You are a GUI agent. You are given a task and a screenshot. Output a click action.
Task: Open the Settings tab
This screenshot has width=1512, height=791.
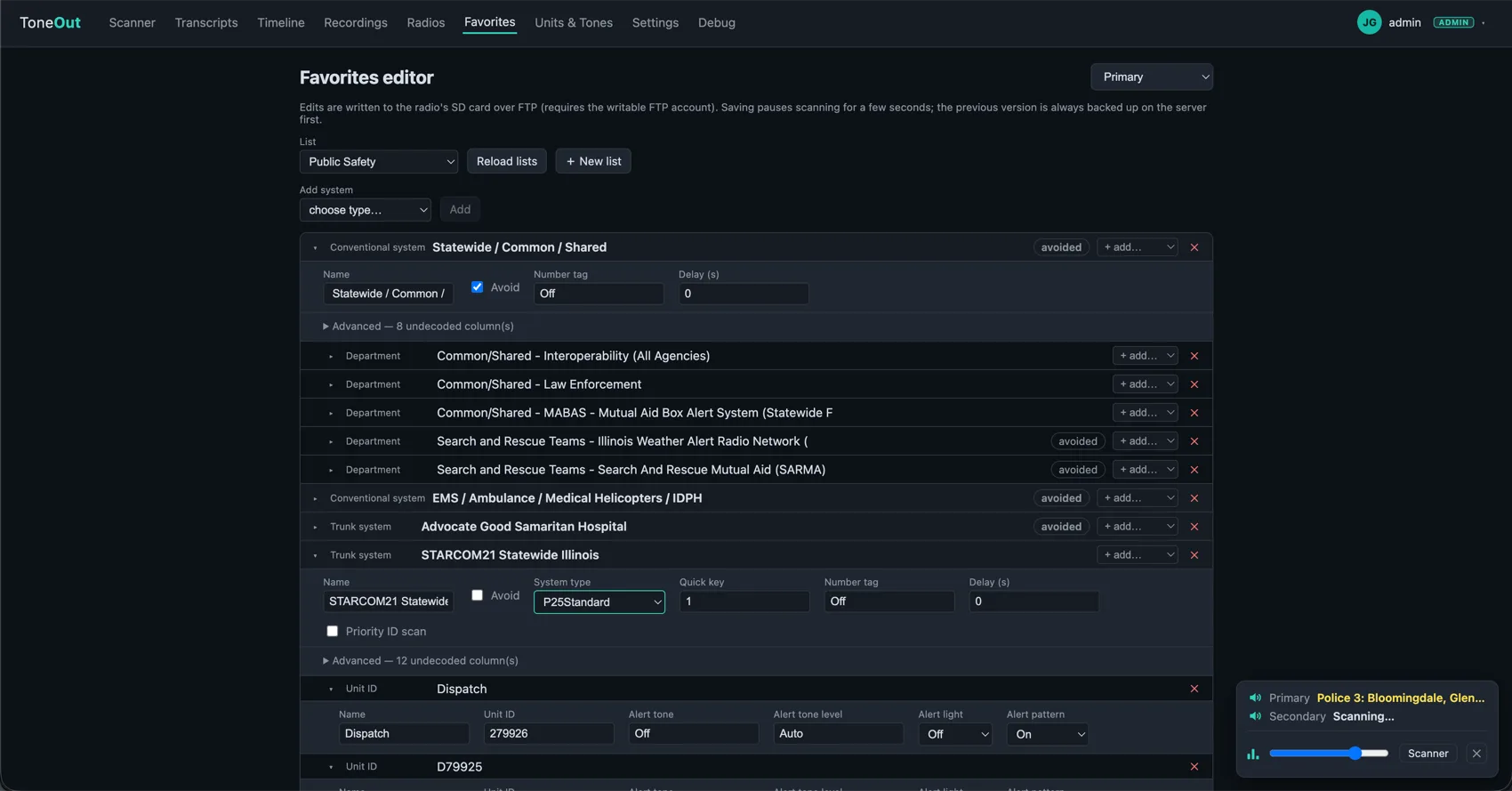tap(655, 22)
